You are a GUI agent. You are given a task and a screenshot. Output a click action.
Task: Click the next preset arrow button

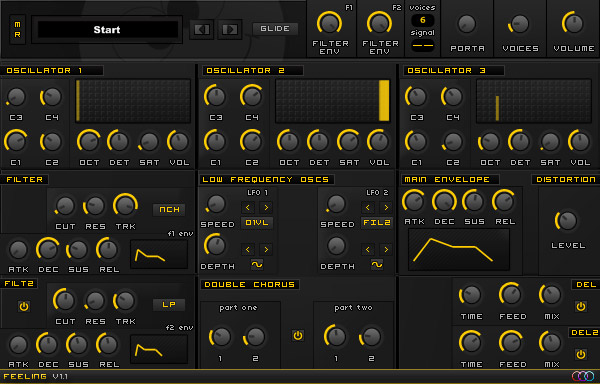click(230, 29)
